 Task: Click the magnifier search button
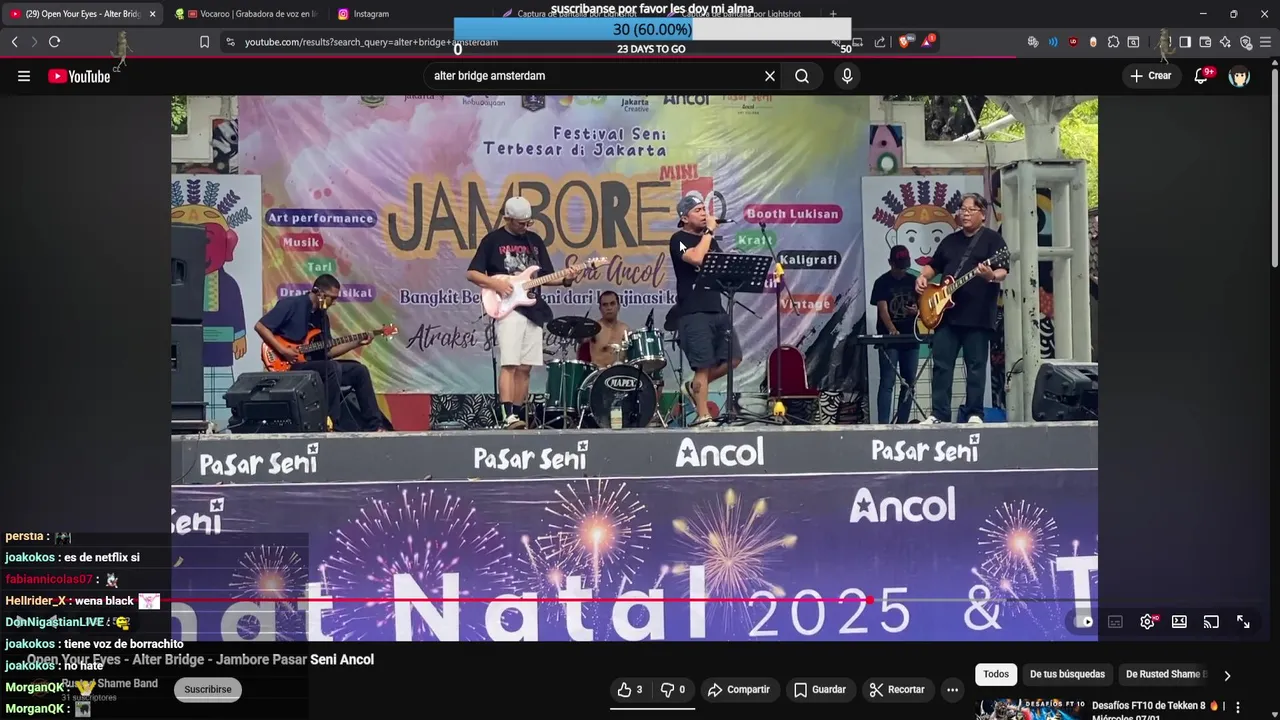pyautogui.click(x=802, y=76)
